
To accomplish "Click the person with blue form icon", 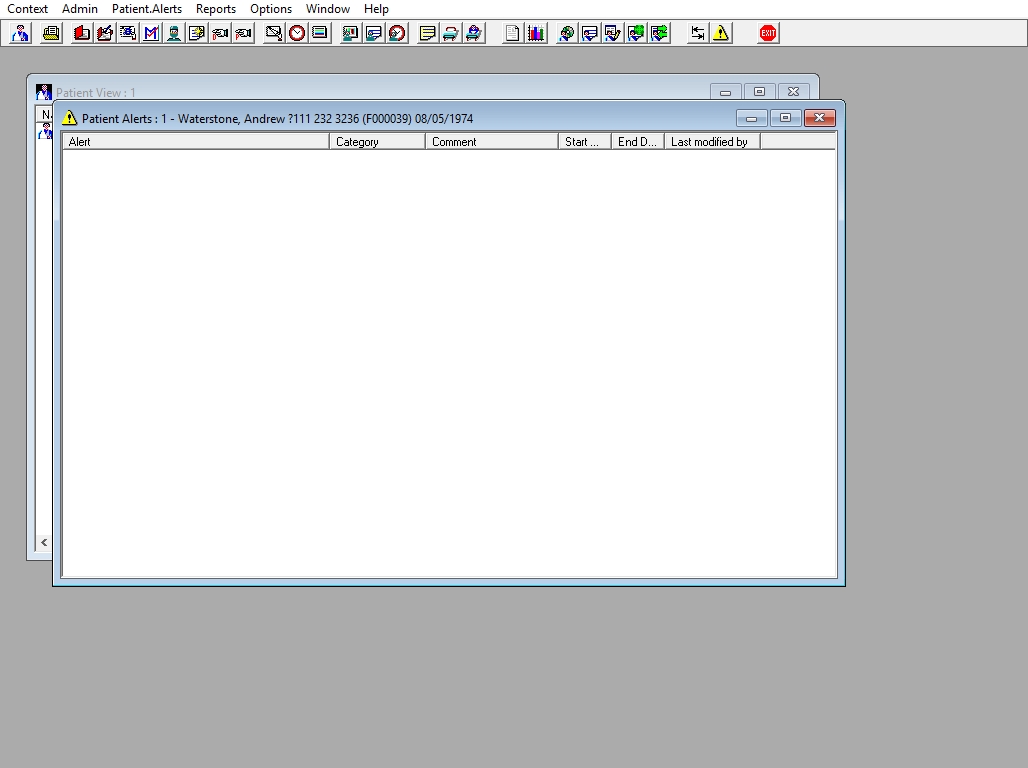I will click(374, 33).
